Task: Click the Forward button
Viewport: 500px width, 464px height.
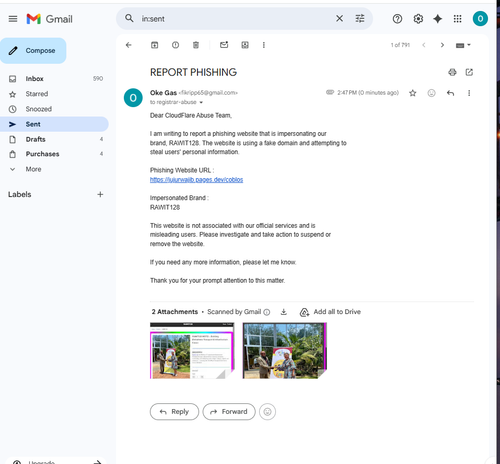Action: tap(229, 412)
